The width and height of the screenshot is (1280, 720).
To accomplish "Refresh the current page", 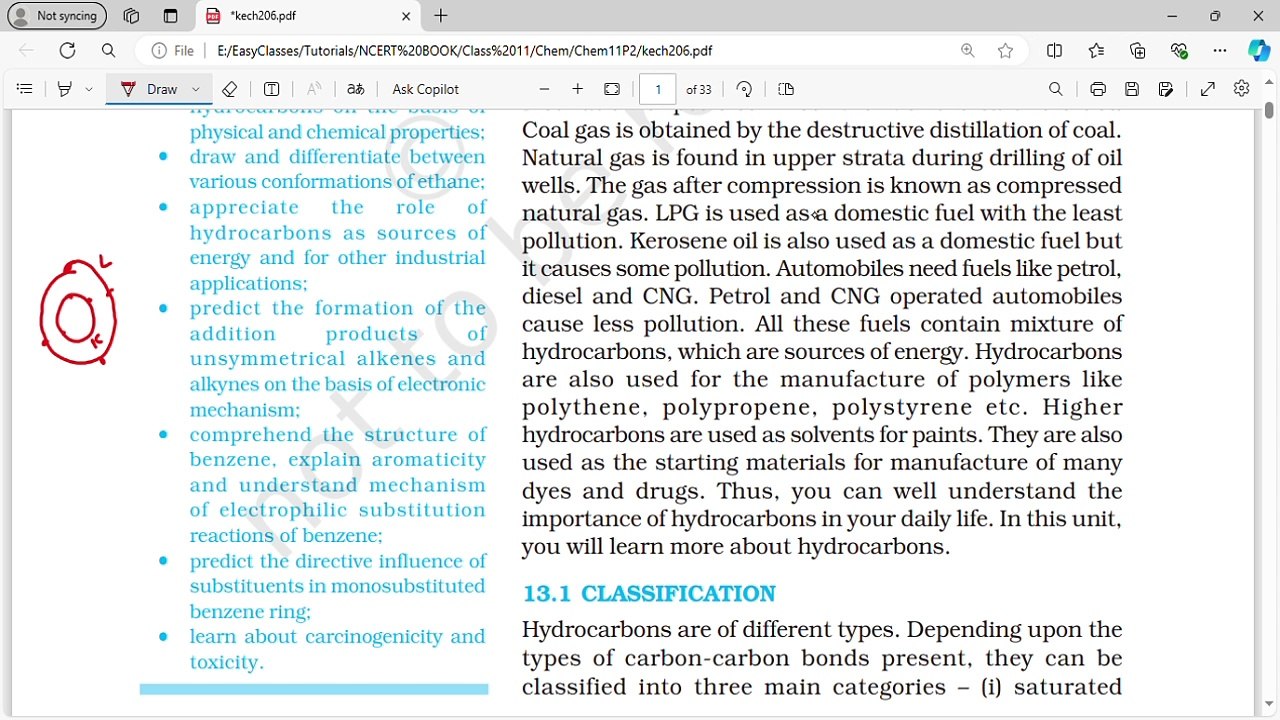I will [67, 51].
